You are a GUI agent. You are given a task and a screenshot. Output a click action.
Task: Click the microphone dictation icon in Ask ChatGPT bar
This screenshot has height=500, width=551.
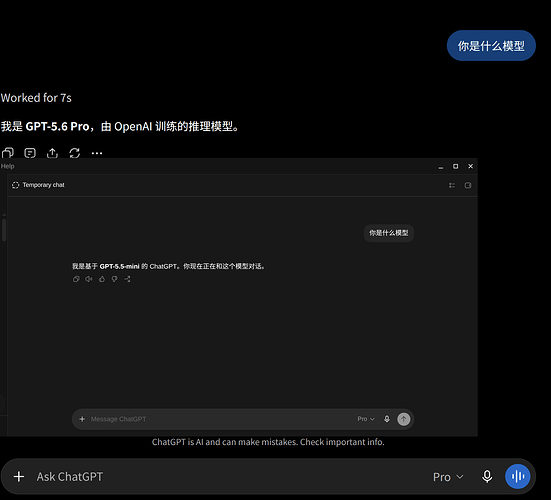coord(487,476)
